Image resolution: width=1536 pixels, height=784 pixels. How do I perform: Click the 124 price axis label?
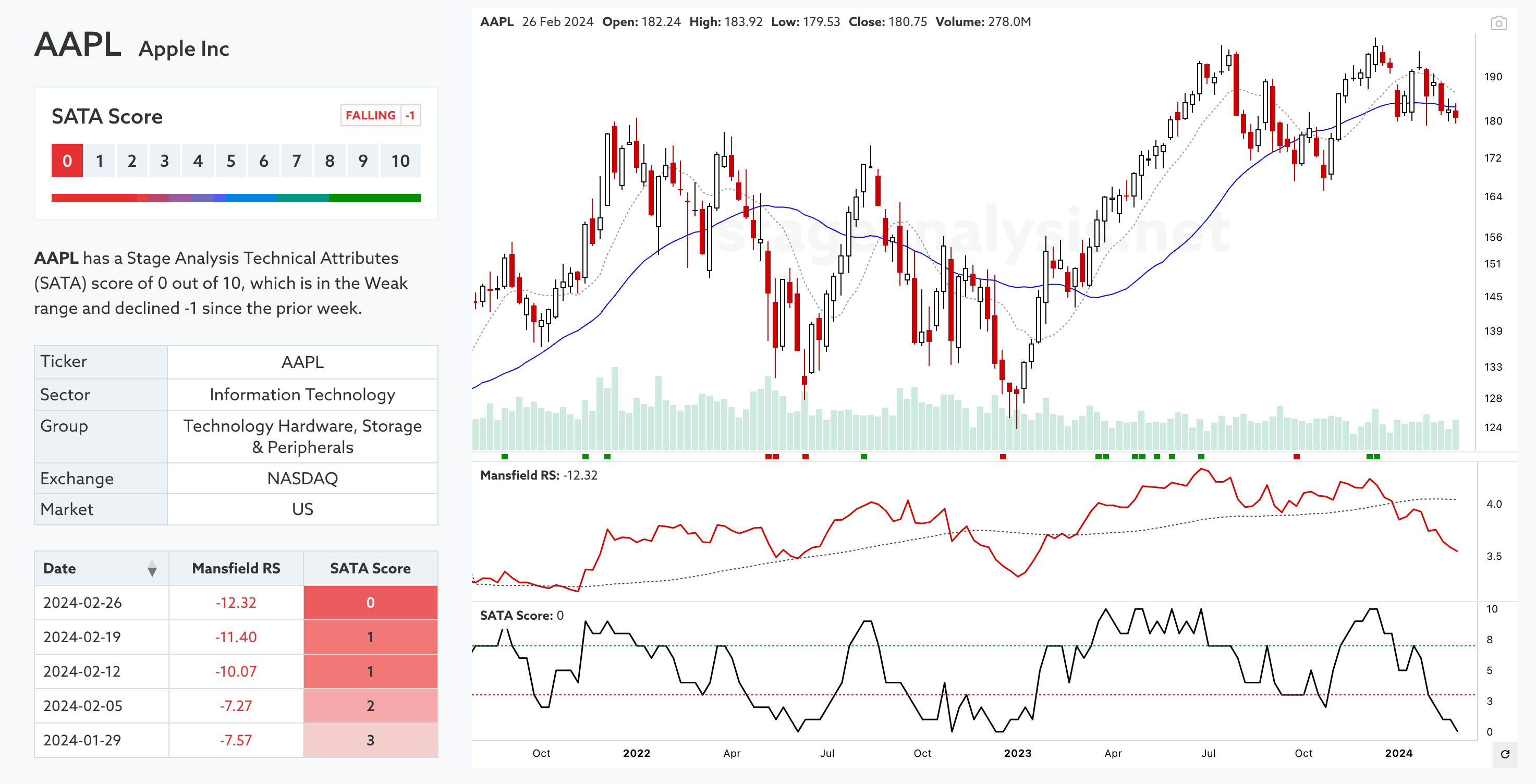pyautogui.click(x=1493, y=427)
